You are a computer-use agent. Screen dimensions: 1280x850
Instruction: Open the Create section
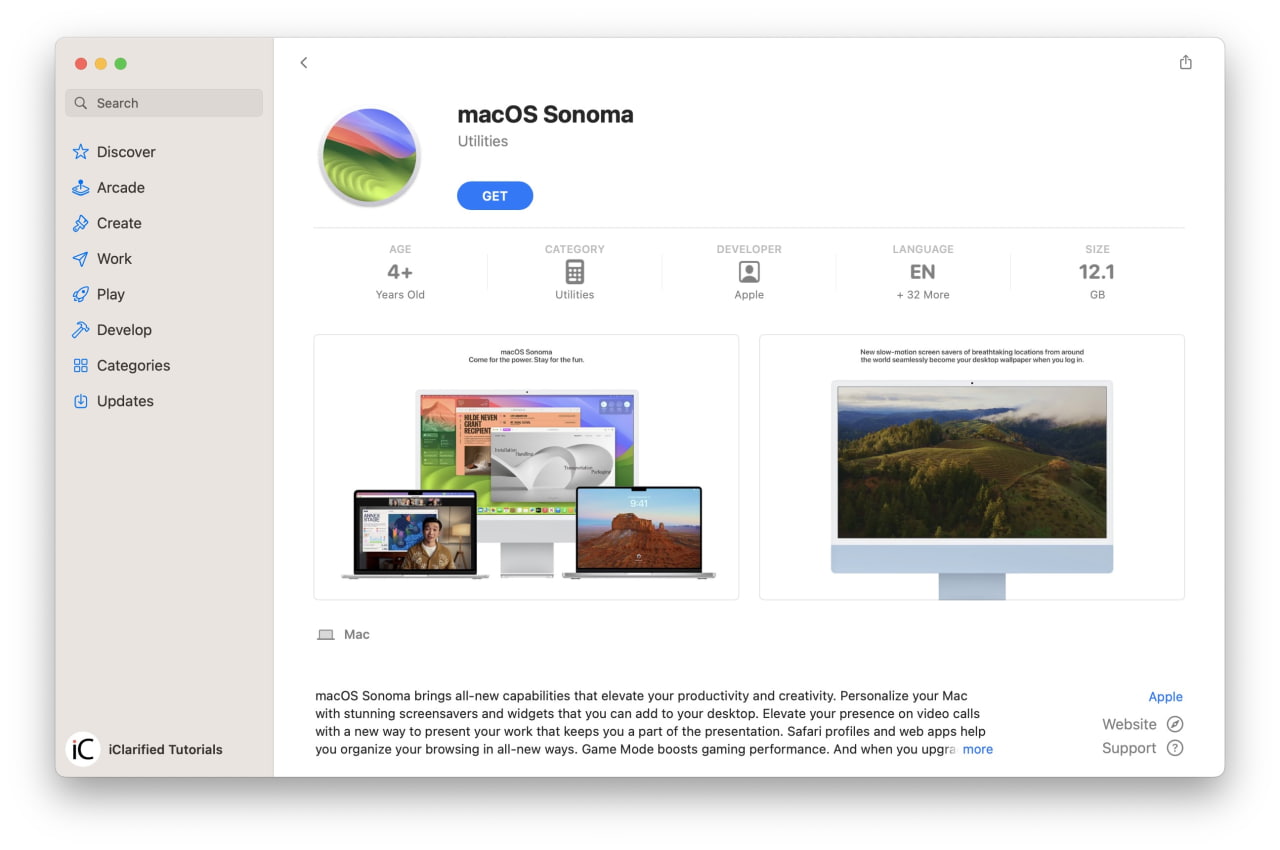(x=118, y=223)
